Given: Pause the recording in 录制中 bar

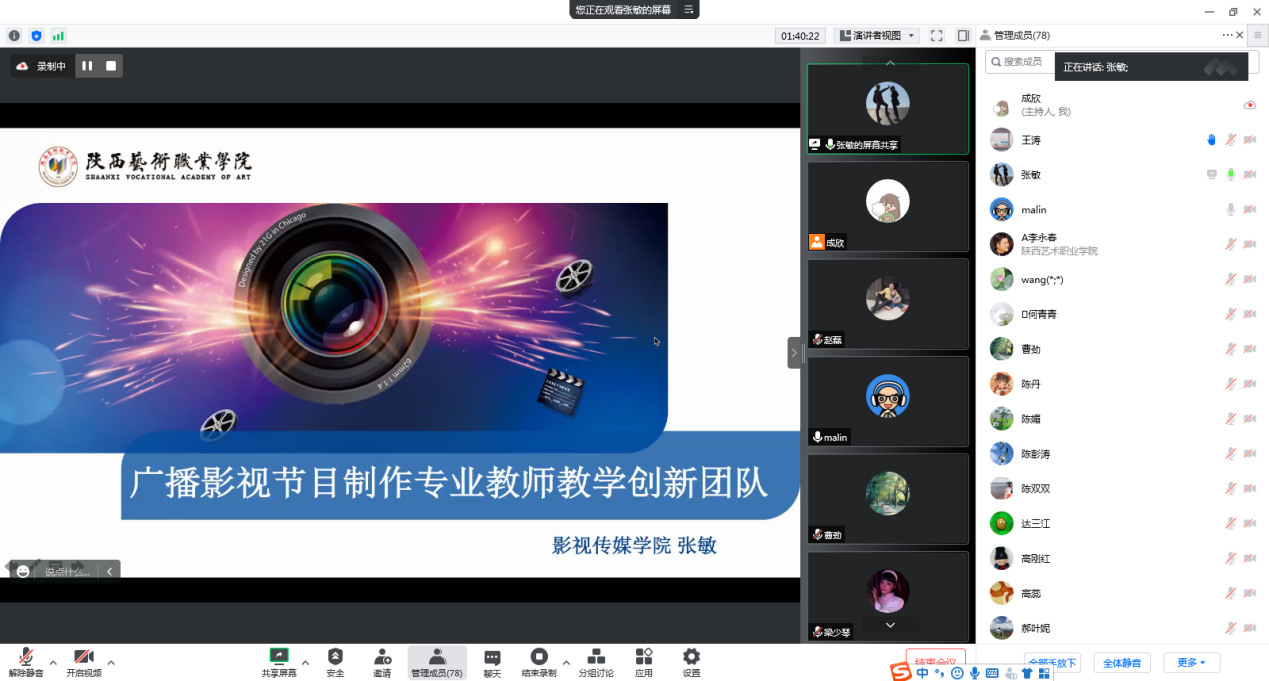Looking at the screenshot, I should [87, 66].
